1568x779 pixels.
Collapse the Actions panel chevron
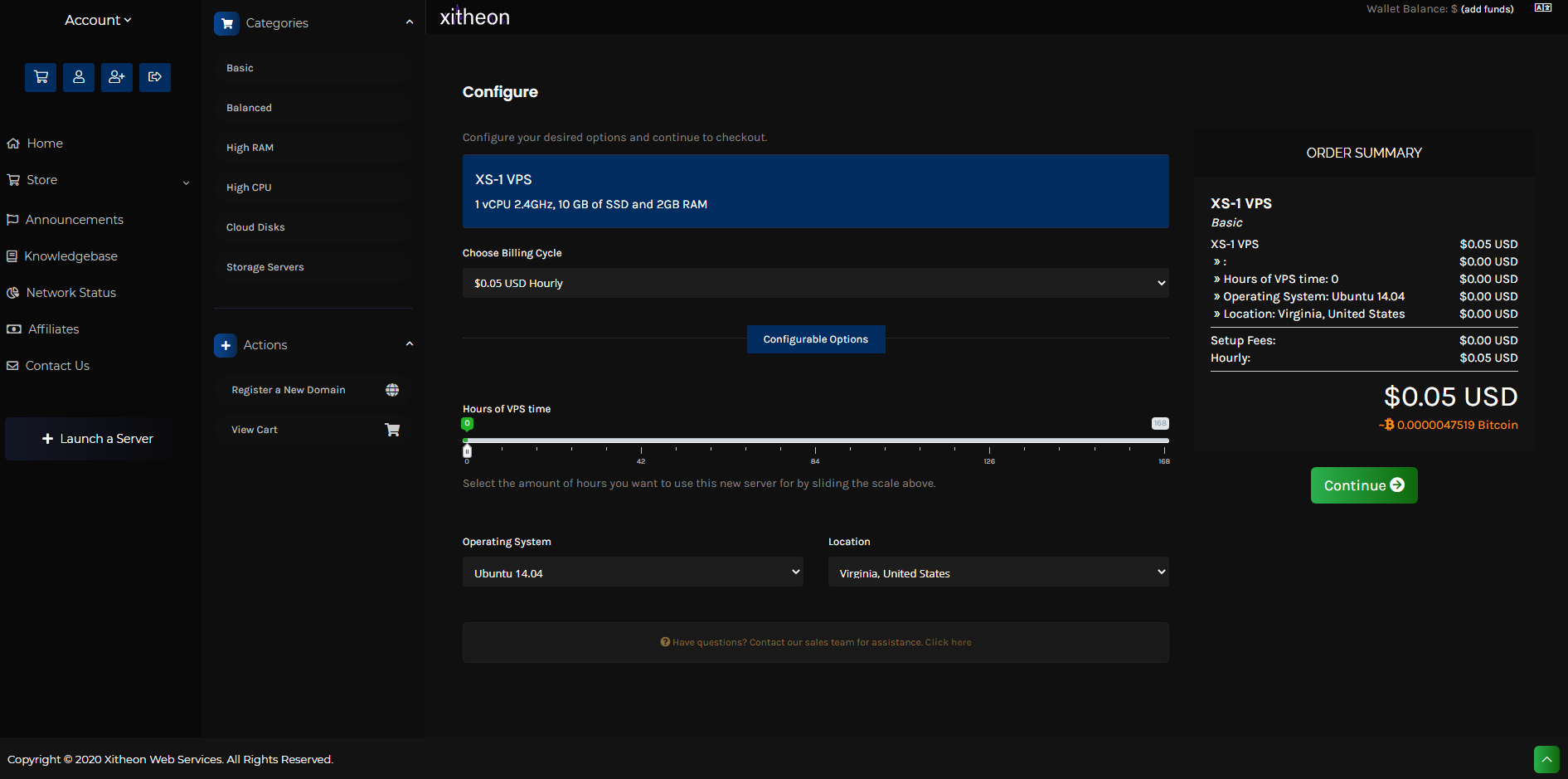pos(410,344)
